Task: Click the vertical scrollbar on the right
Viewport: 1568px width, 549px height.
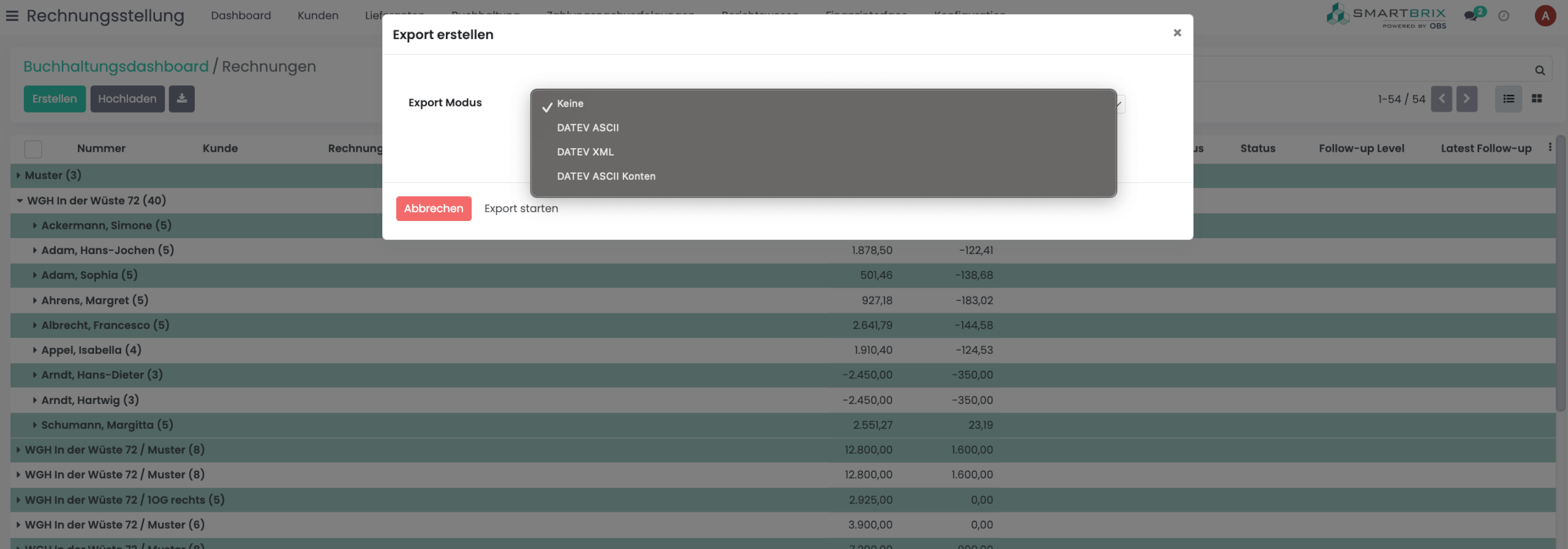Action: coord(1561,273)
